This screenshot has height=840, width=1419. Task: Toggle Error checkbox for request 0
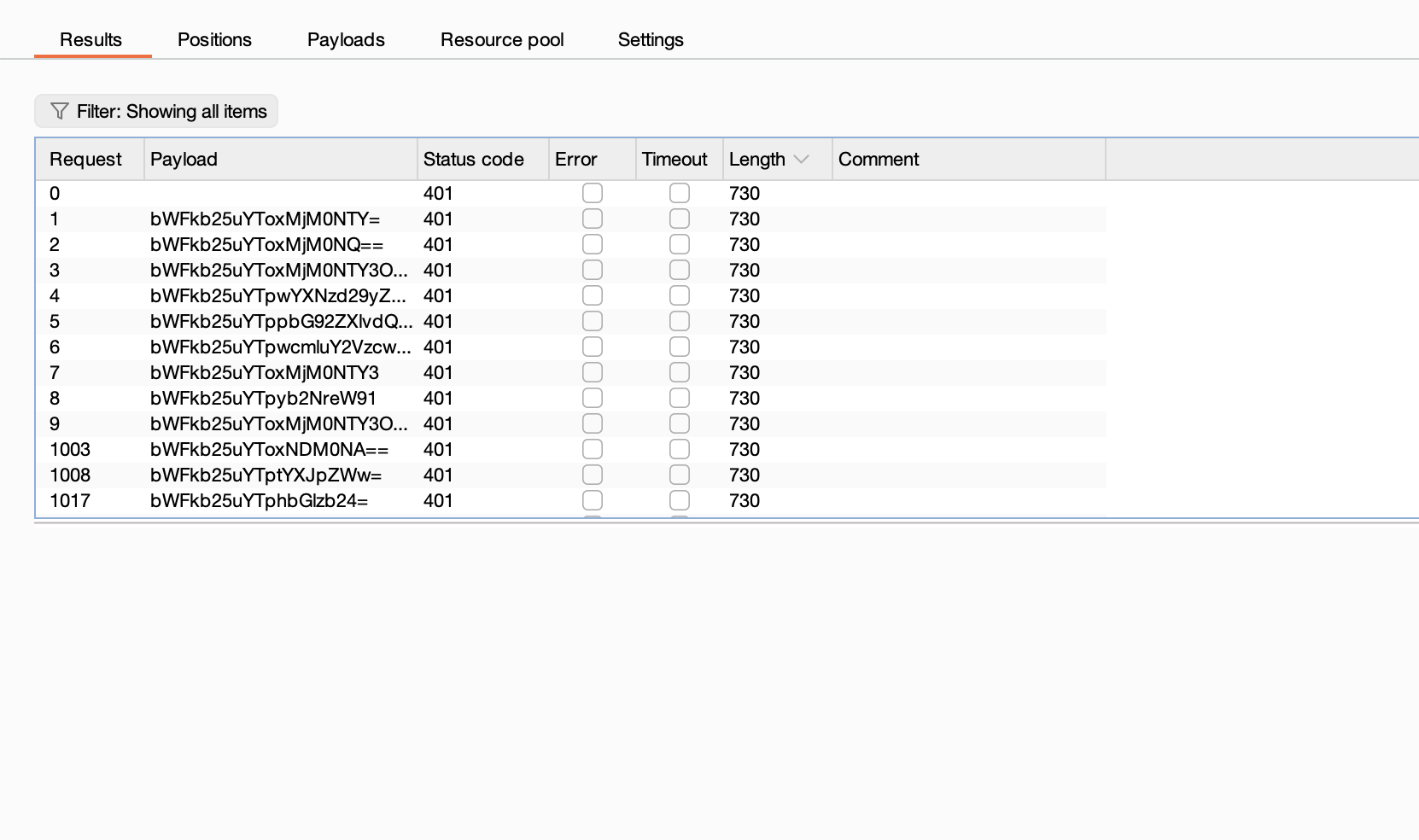coord(593,193)
